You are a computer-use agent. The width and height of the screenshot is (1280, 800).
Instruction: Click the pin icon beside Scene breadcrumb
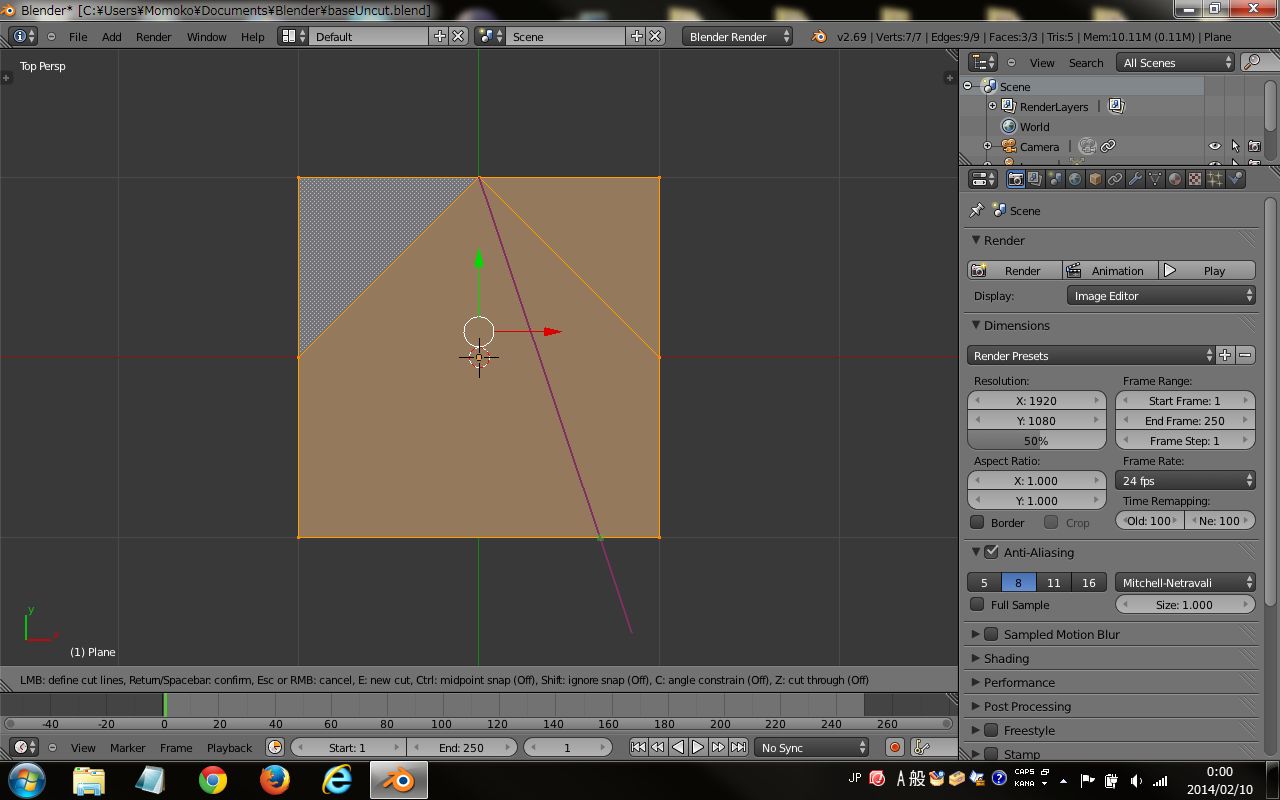tap(977, 210)
